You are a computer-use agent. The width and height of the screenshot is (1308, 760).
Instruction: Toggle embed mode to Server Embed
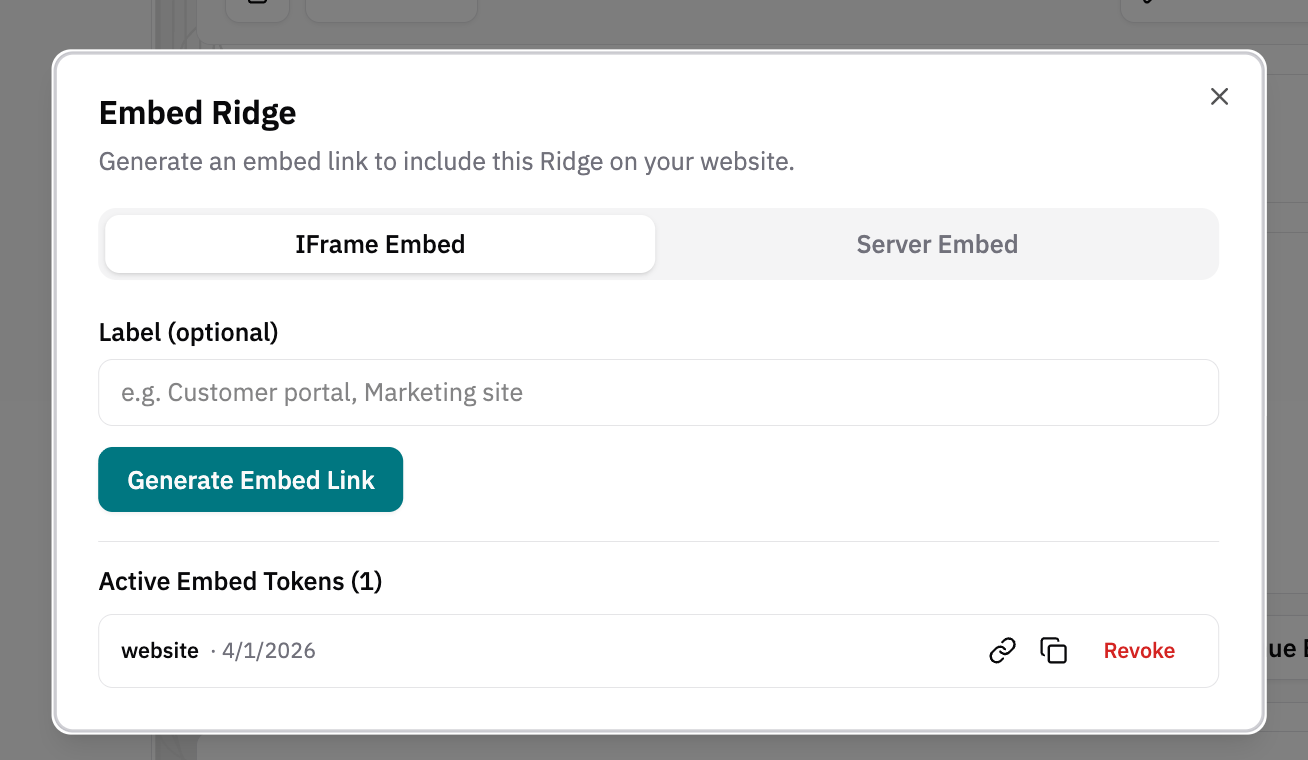(x=937, y=243)
